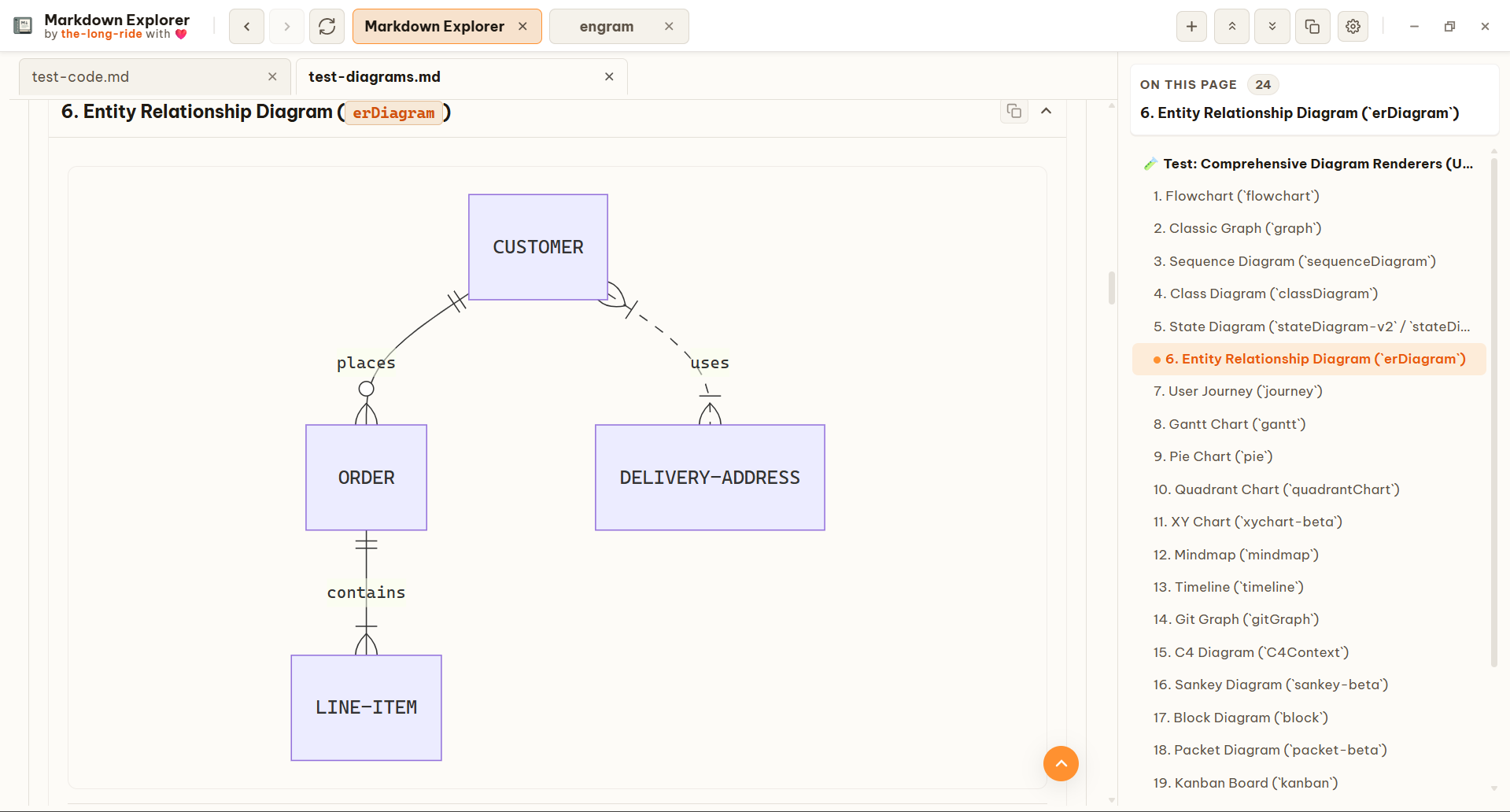Switch to the engram workspace tab
The height and width of the screenshot is (812, 1510).
point(607,26)
